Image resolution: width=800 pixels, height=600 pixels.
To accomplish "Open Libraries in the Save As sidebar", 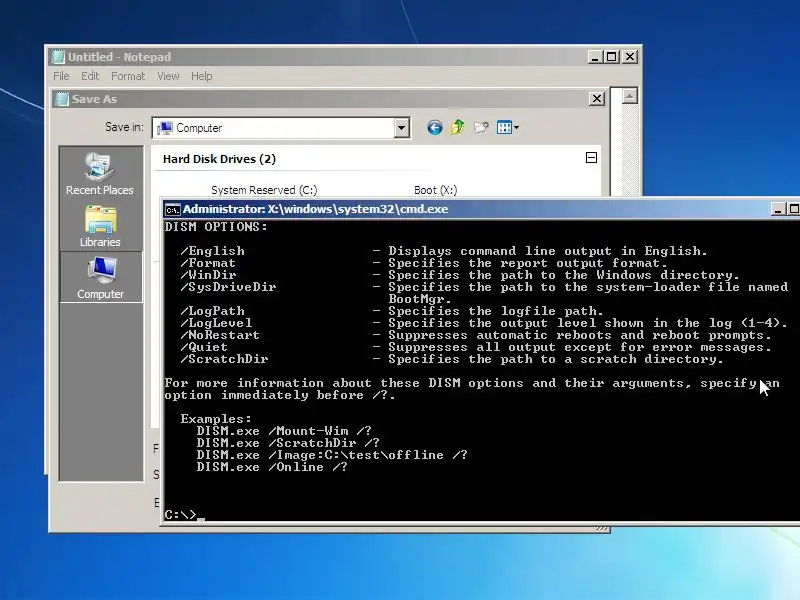I will tap(100, 226).
